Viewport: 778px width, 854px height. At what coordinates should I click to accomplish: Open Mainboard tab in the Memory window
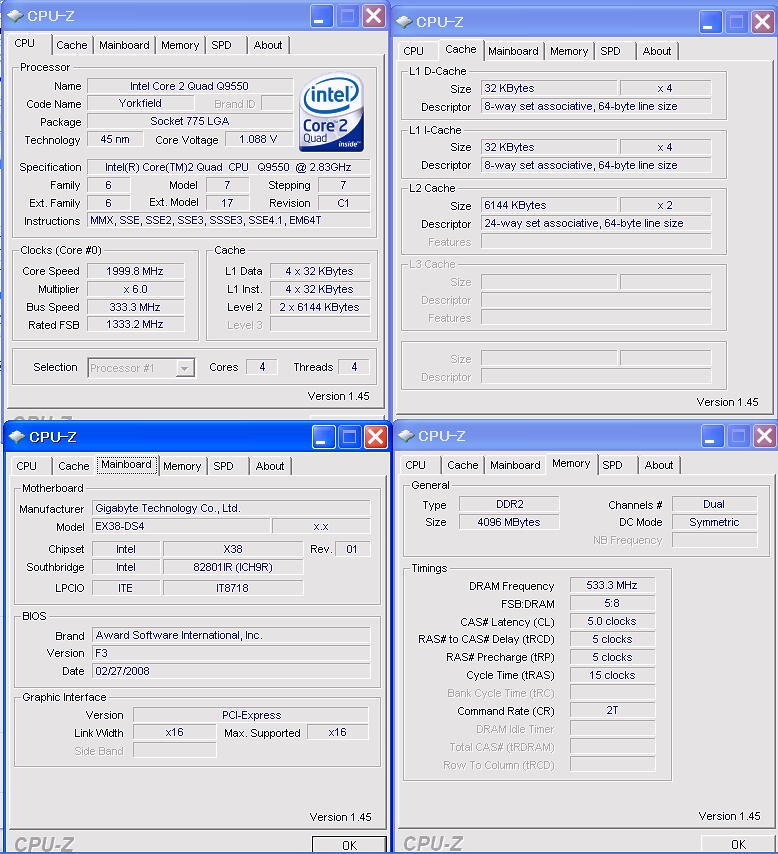(x=515, y=465)
